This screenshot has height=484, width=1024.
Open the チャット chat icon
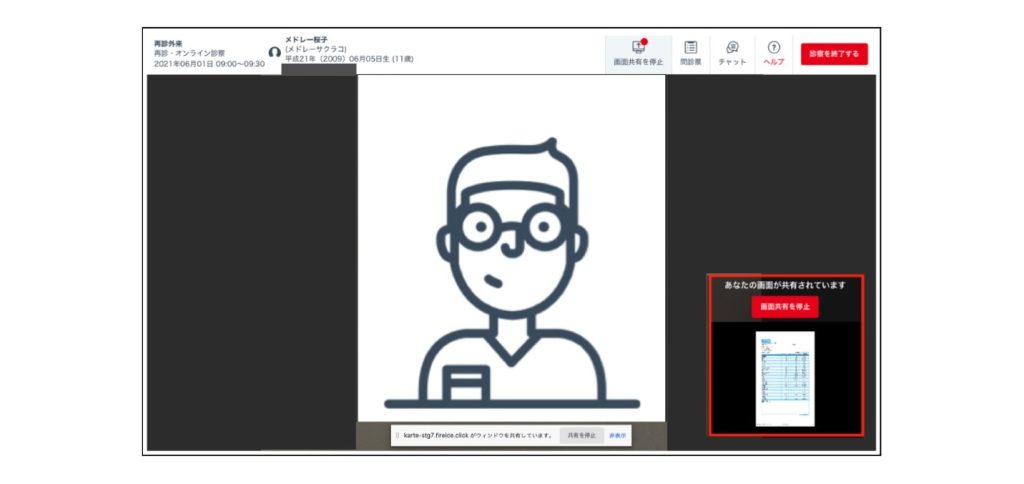coord(732,47)
